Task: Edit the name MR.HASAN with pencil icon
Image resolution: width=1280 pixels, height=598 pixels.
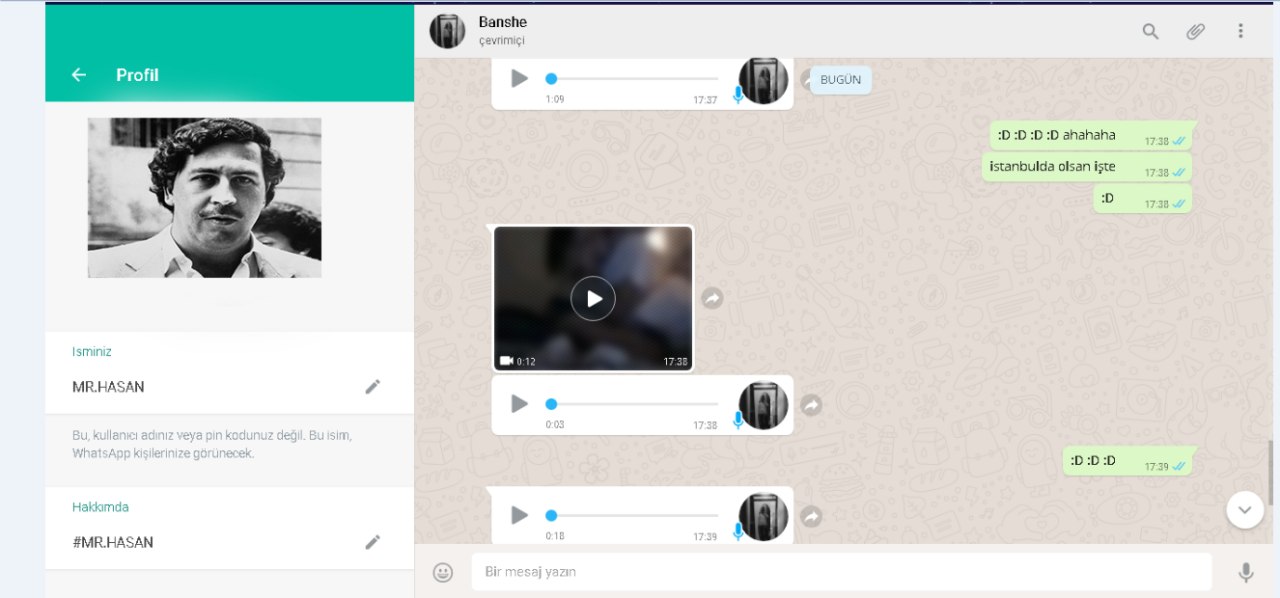Action: (x=373, y=387)
